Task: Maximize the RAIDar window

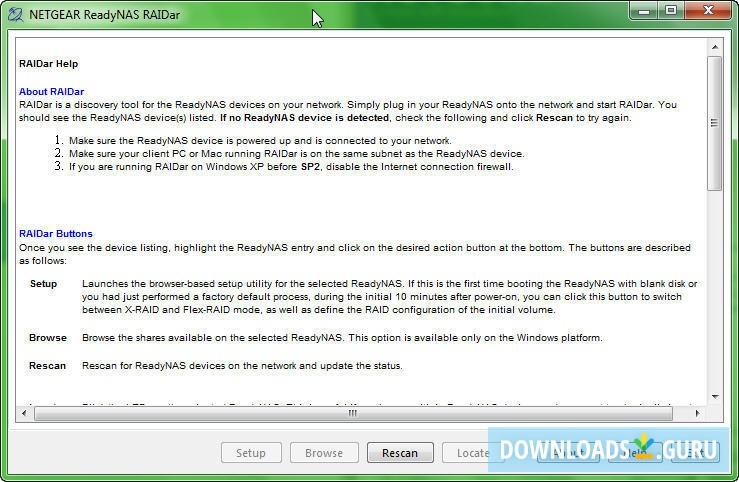Action: [671, 11]
